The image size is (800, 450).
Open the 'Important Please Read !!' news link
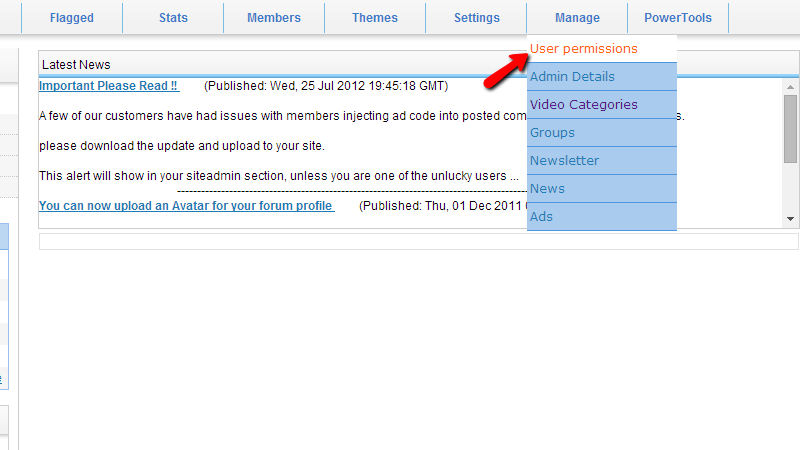108,86
